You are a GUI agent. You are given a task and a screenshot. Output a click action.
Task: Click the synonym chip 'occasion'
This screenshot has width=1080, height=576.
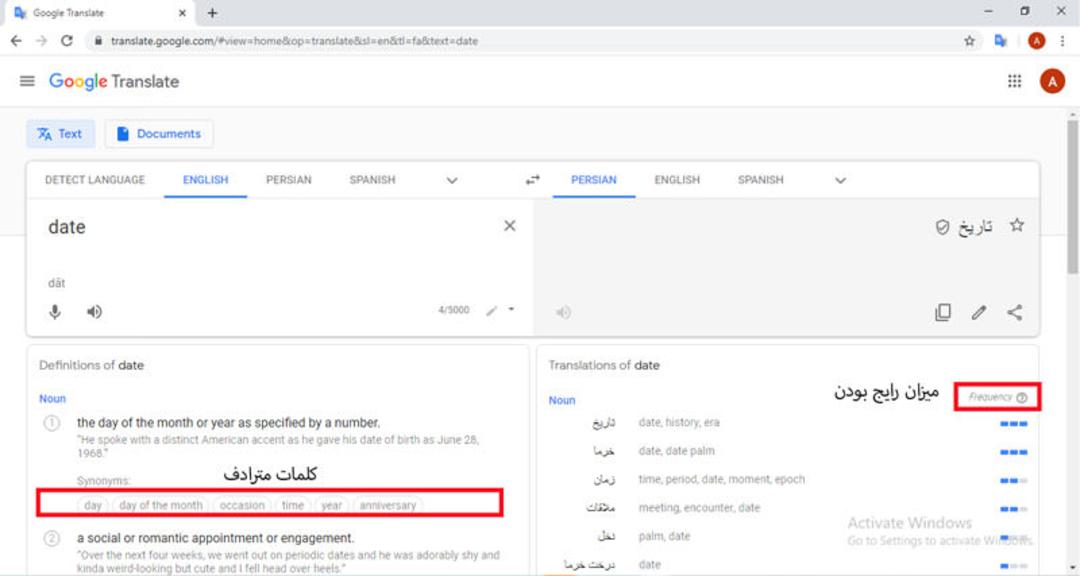click(242, 505)
